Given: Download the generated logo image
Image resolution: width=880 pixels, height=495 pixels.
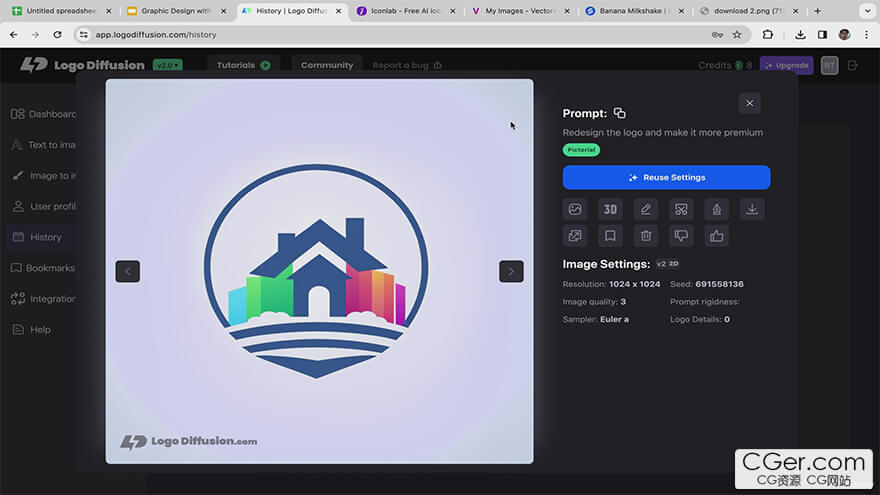Looking at the screenshot, I should click(752, 209).
